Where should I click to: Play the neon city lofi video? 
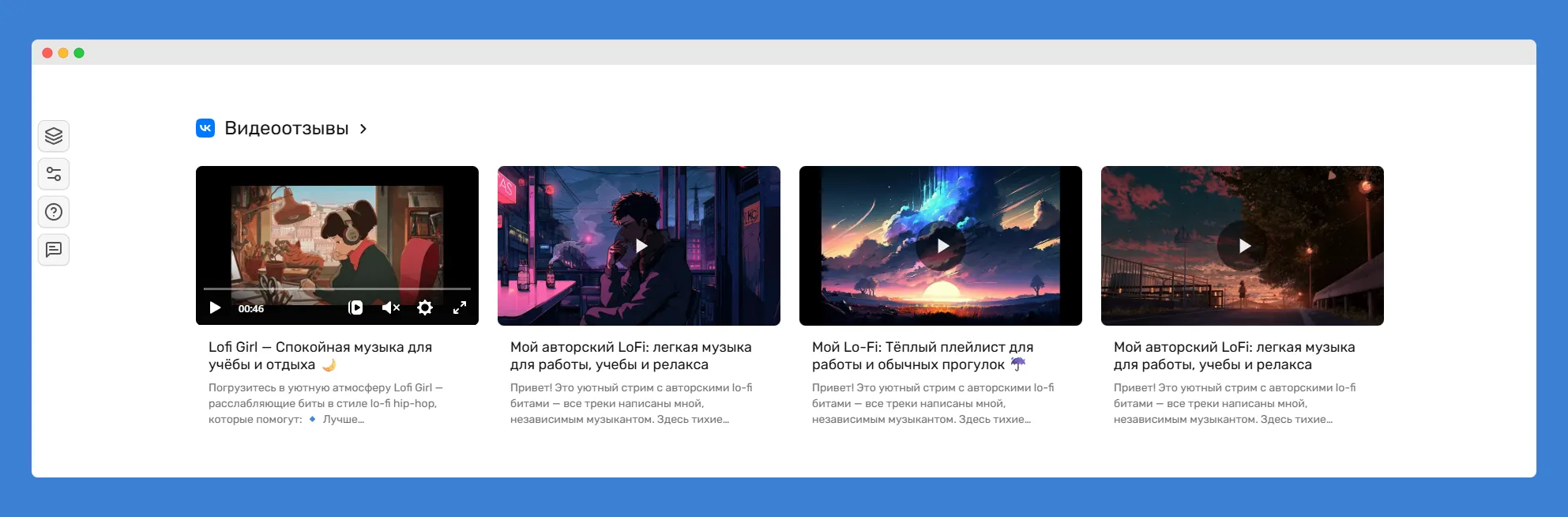click(641, 246)
